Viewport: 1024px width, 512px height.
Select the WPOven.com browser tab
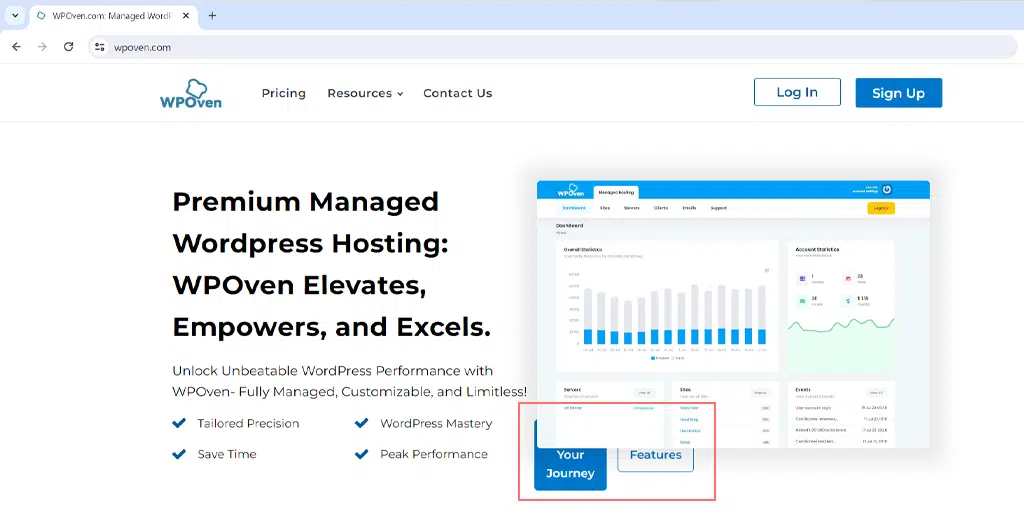[110, 16]
